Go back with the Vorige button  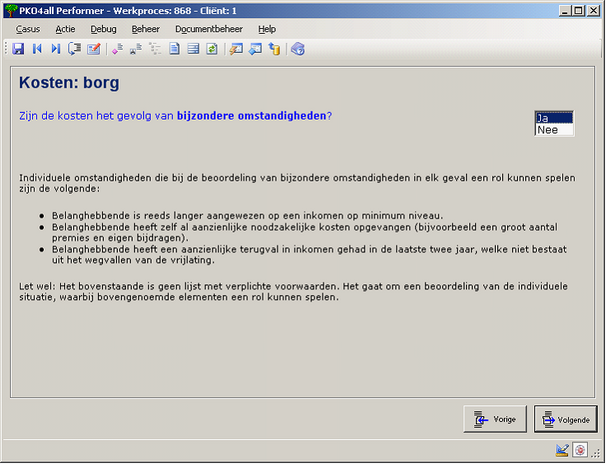(x=495, y=419)
